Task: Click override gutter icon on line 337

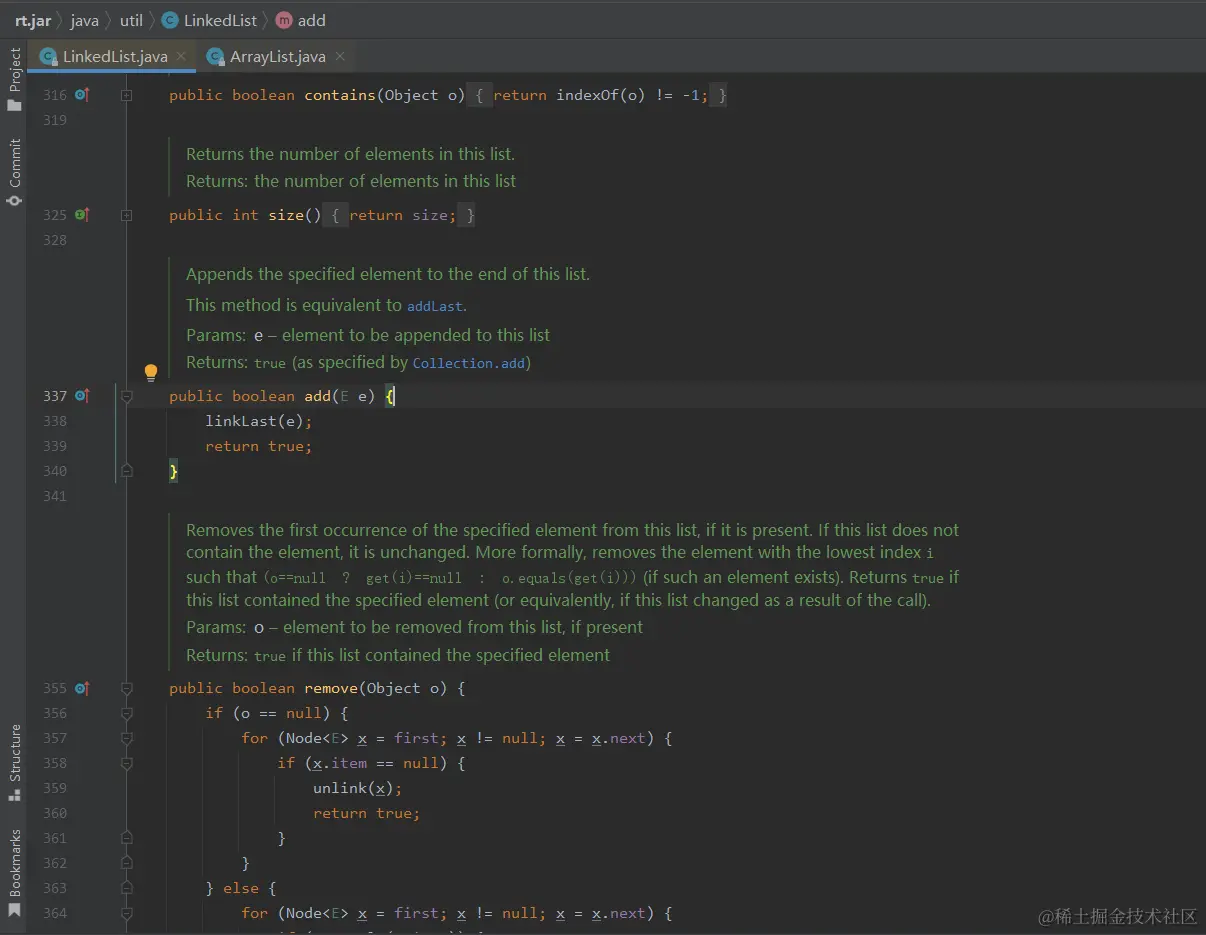Action: pos(82,396)
